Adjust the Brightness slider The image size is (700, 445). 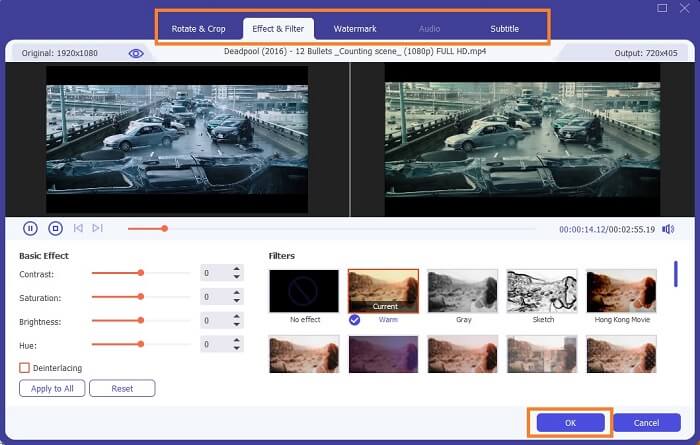141,320
